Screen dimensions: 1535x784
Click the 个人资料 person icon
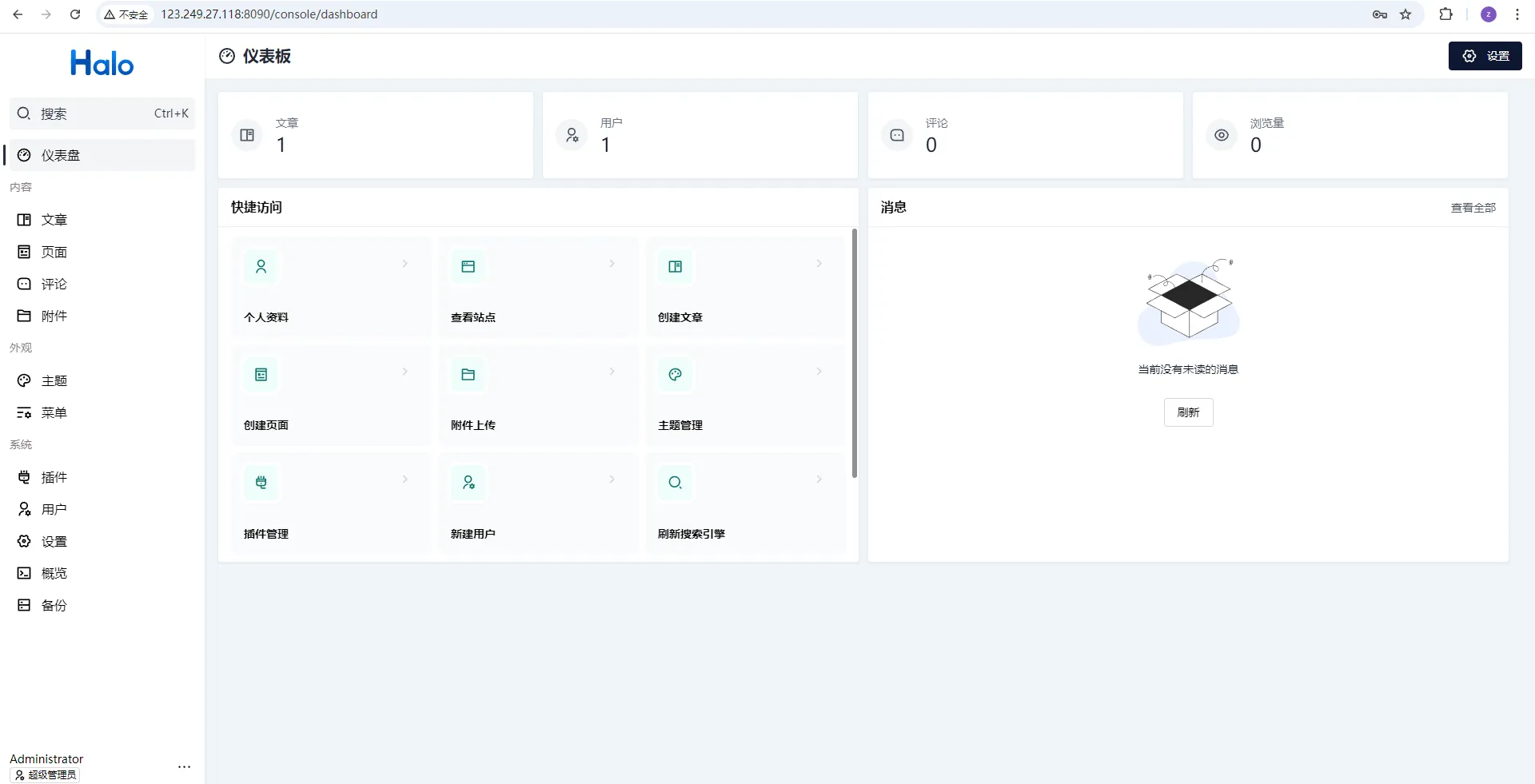[x=261, y=266]
